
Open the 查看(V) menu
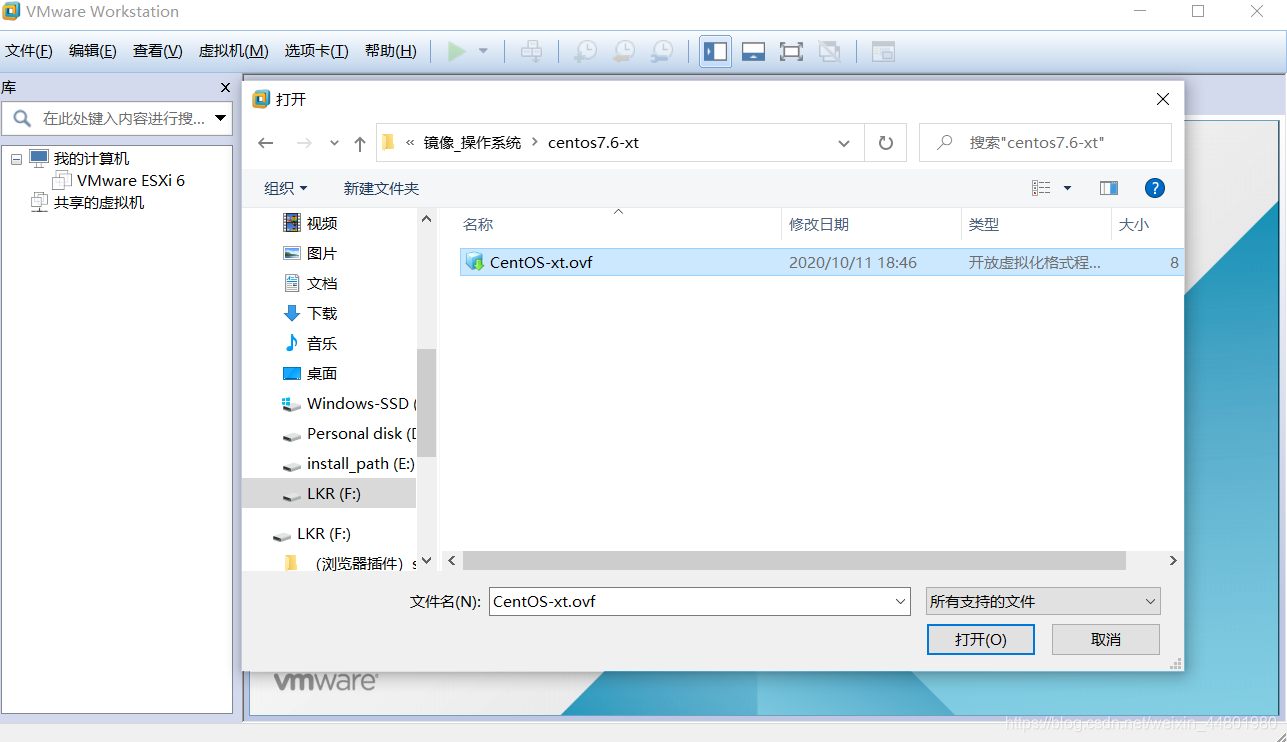(158, 51)
